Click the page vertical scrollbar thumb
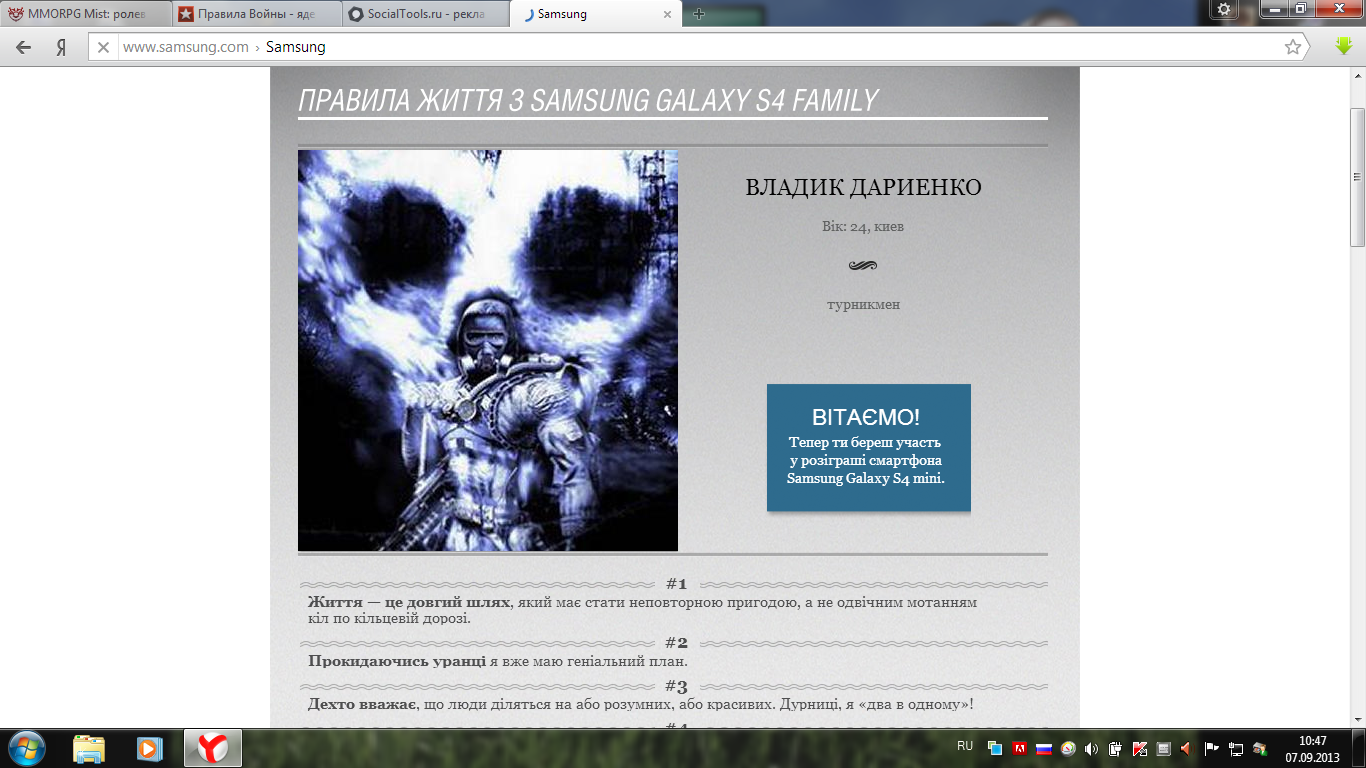Screen dimensions: 1366x768 click(1357, 176)
